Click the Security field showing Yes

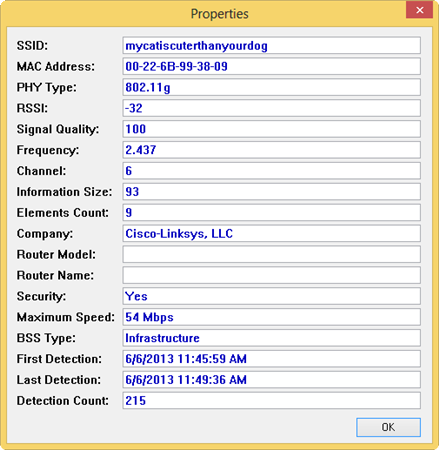pos(271,296)
